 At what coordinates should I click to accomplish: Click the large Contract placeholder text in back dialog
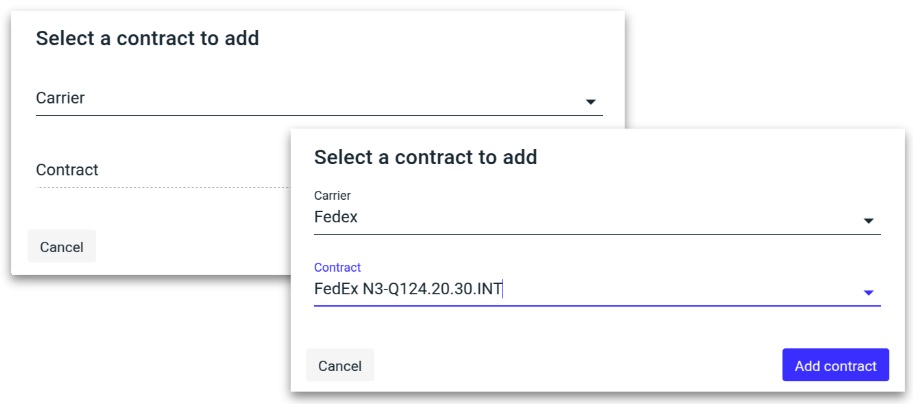point(67,170)
